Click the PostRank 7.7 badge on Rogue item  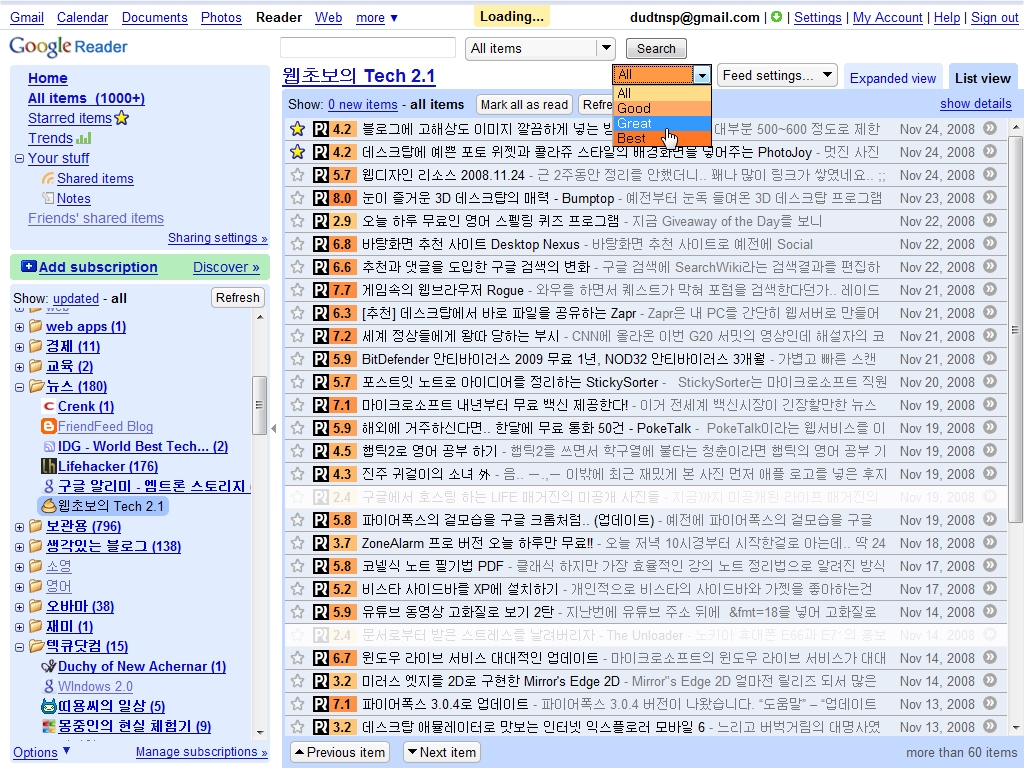(x=333, y=290)
